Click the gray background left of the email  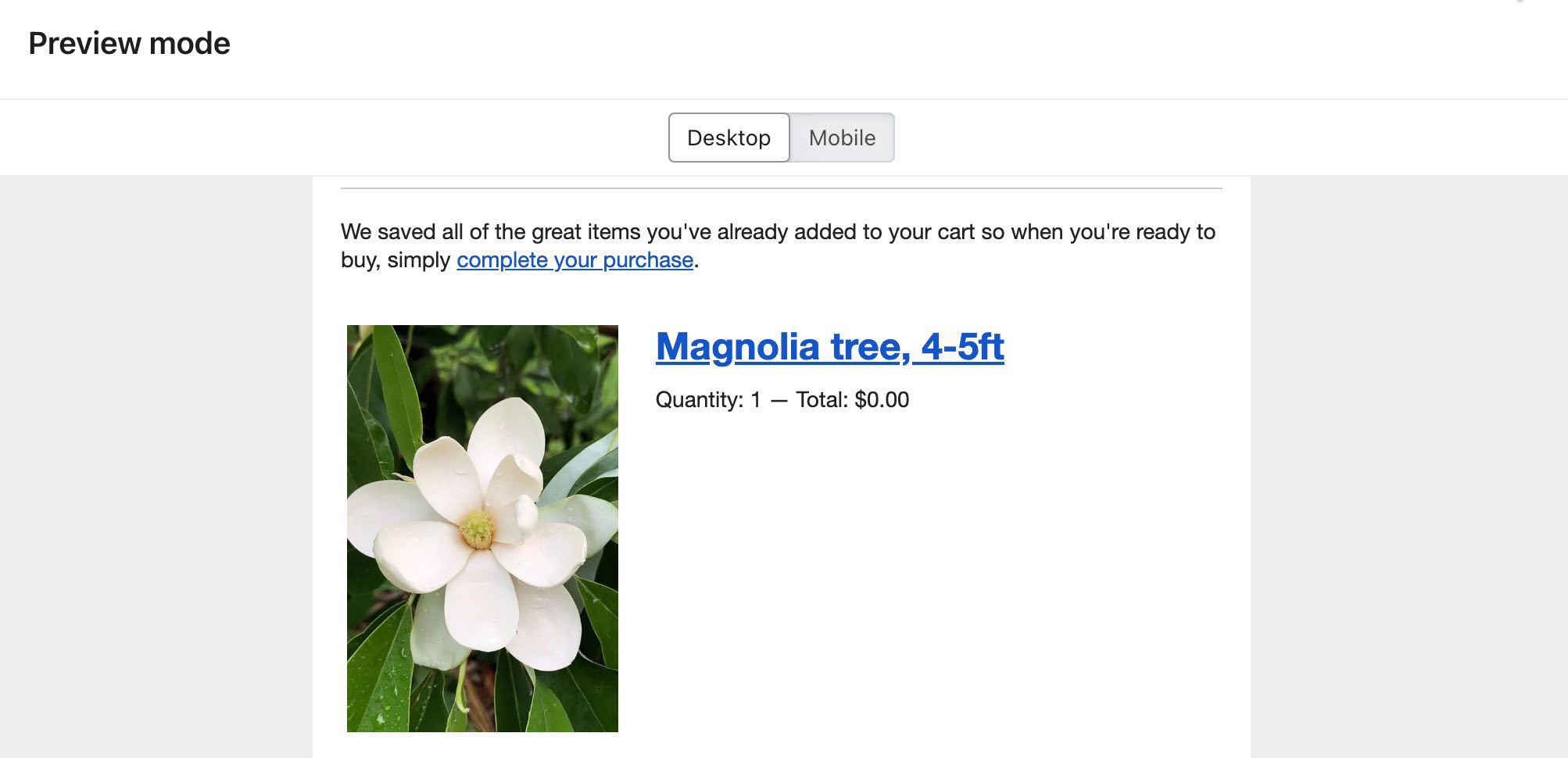(156, 469)
